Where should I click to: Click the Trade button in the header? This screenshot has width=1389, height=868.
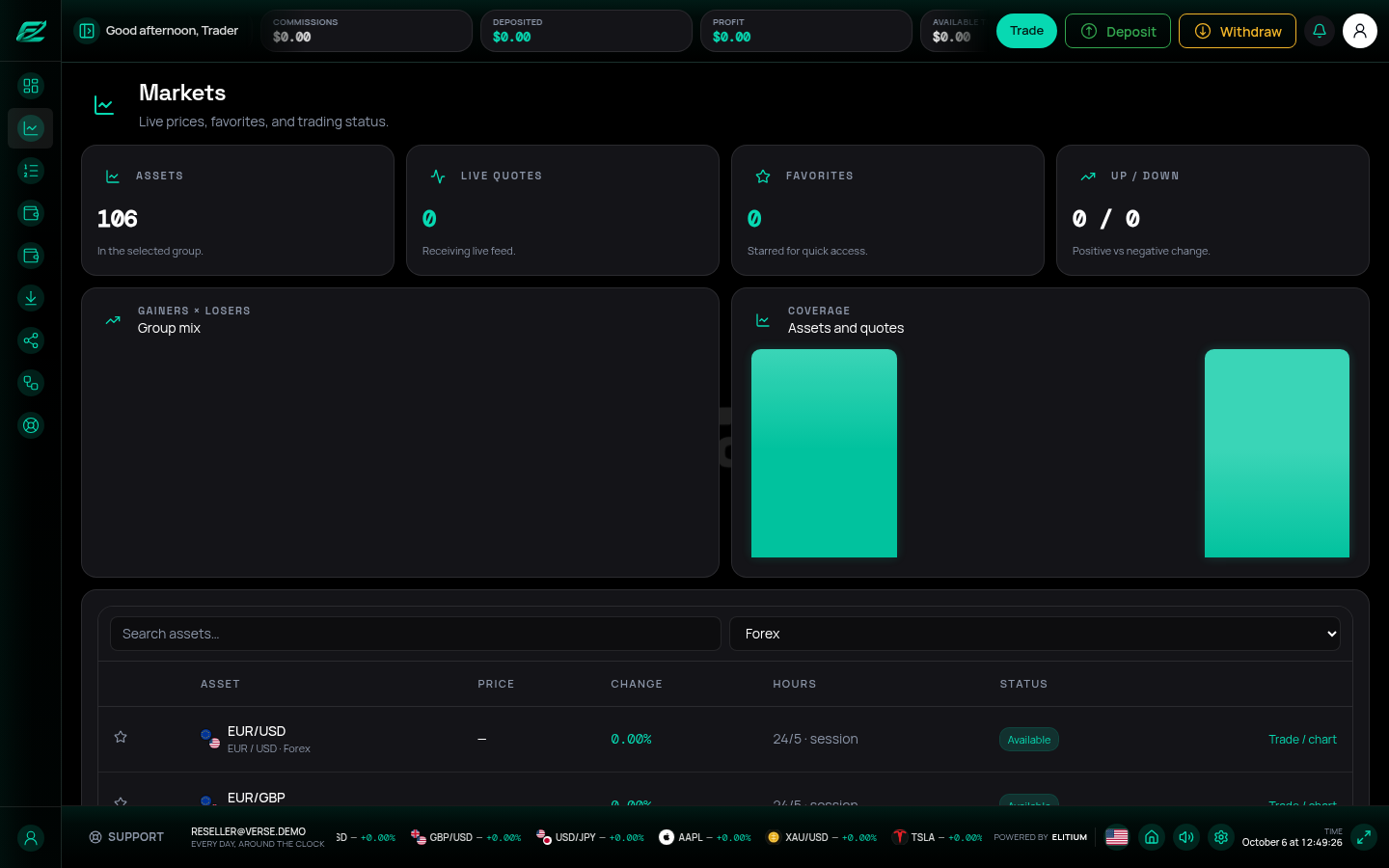pyautogui.click(x=1026, y=31)
